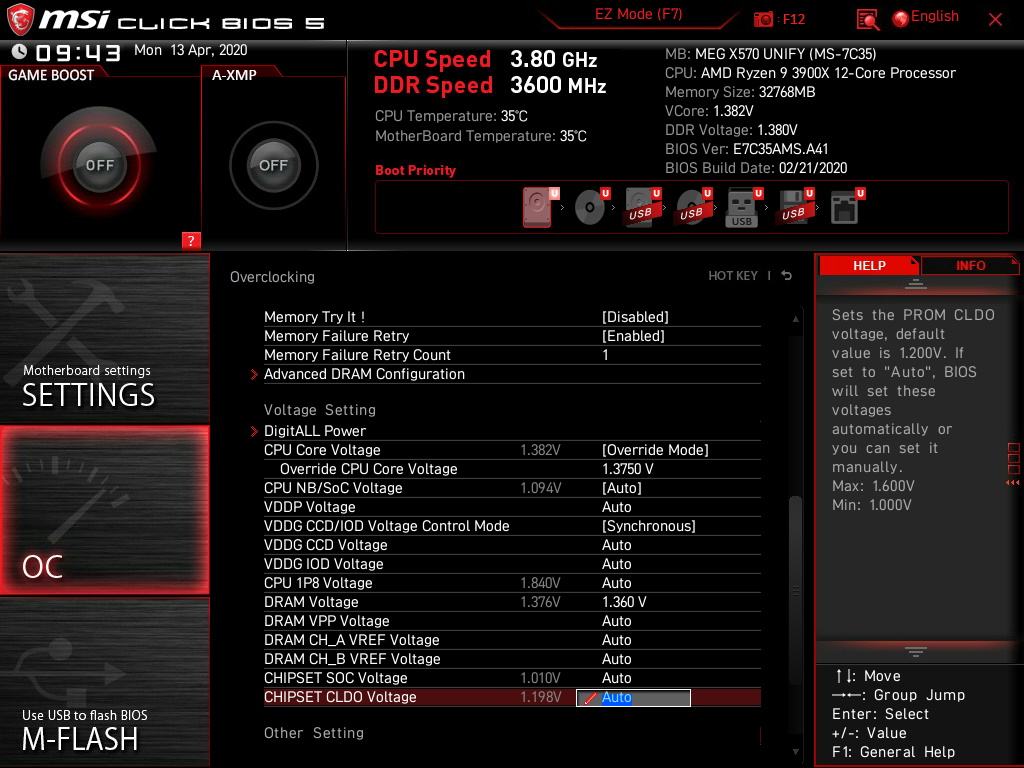1024x768 pixels.
Task: Open the SETTINGS motherboard section
Action: 104,340
